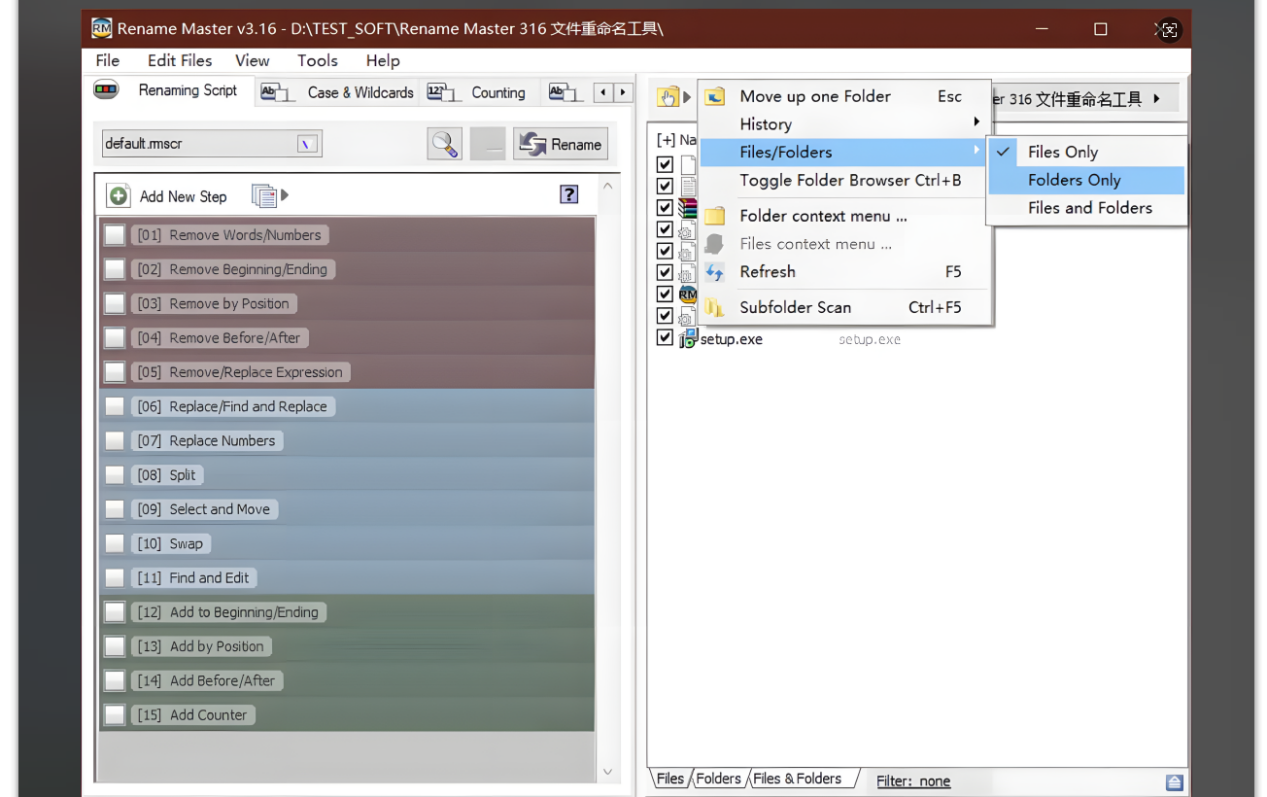Viewport: 1267px width, 797px height.
Task: Click the Subfolder Scan folders icon
Action: (714, 308)
